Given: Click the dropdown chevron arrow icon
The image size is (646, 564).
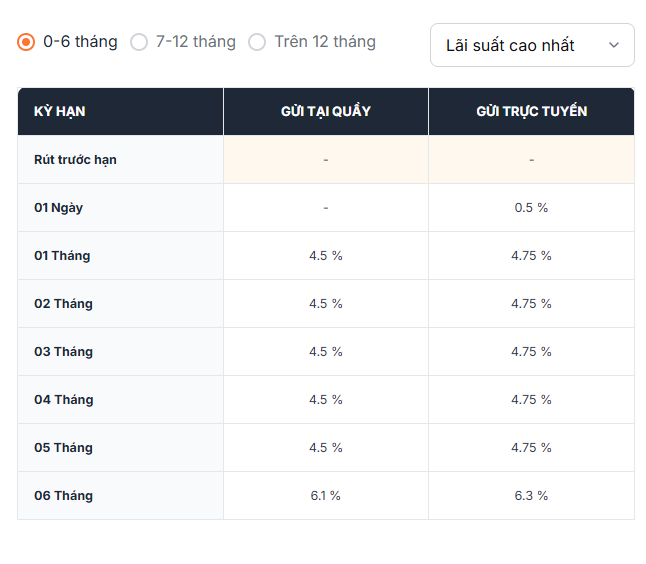Looking at the screenshot, I should [x=614, y=45].
